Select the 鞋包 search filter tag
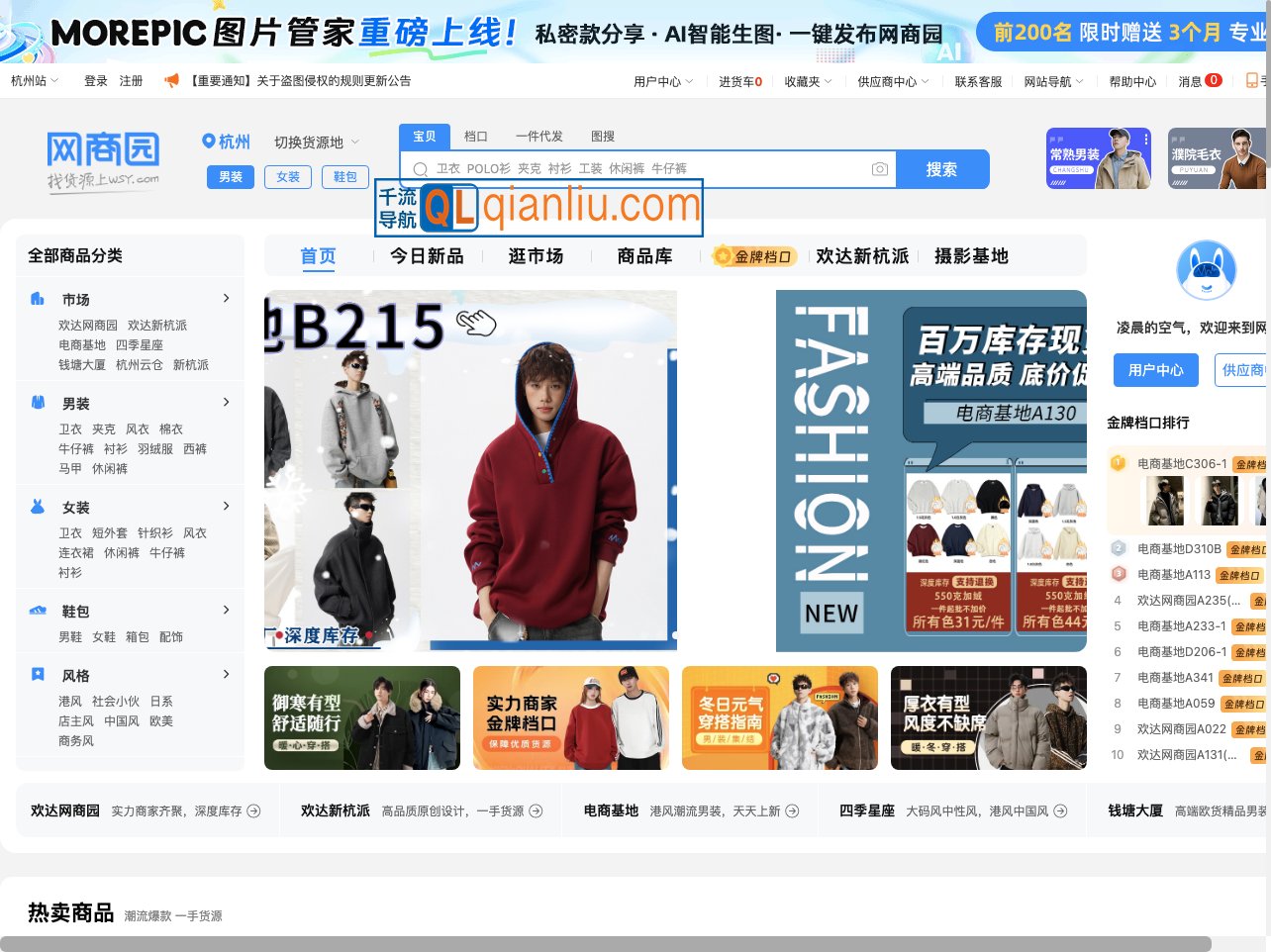This screenshot has height=952, width=1271. coord(344,177)
